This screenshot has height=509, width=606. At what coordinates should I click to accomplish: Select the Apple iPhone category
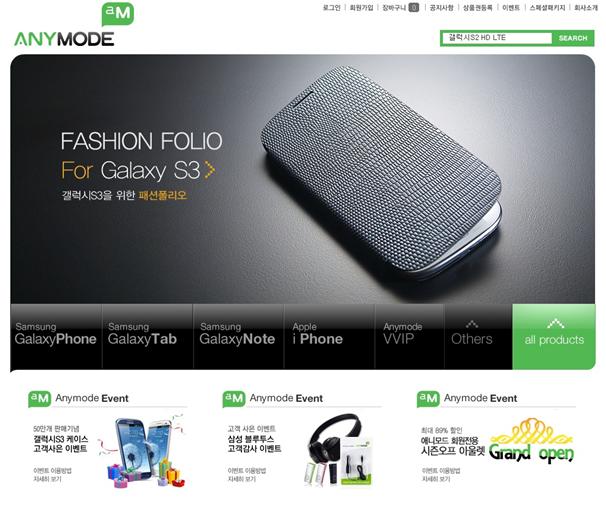[329, 334]
